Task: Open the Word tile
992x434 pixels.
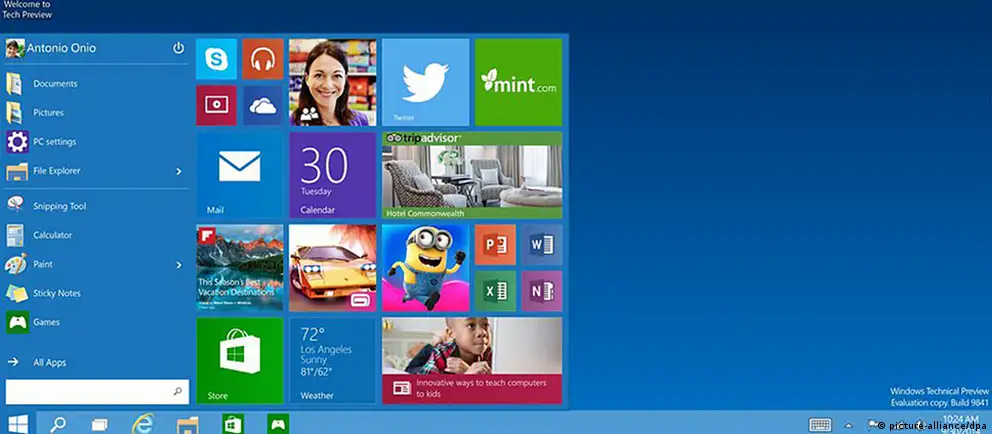Action: 541,244
